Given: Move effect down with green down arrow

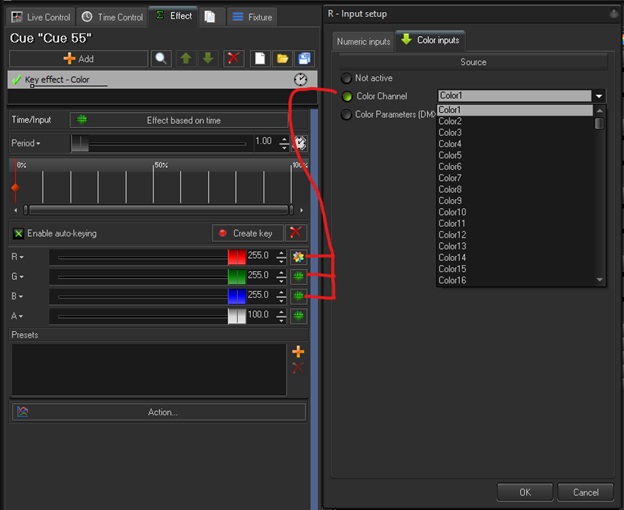Looking at the screenshot, I should pos(207,59).
